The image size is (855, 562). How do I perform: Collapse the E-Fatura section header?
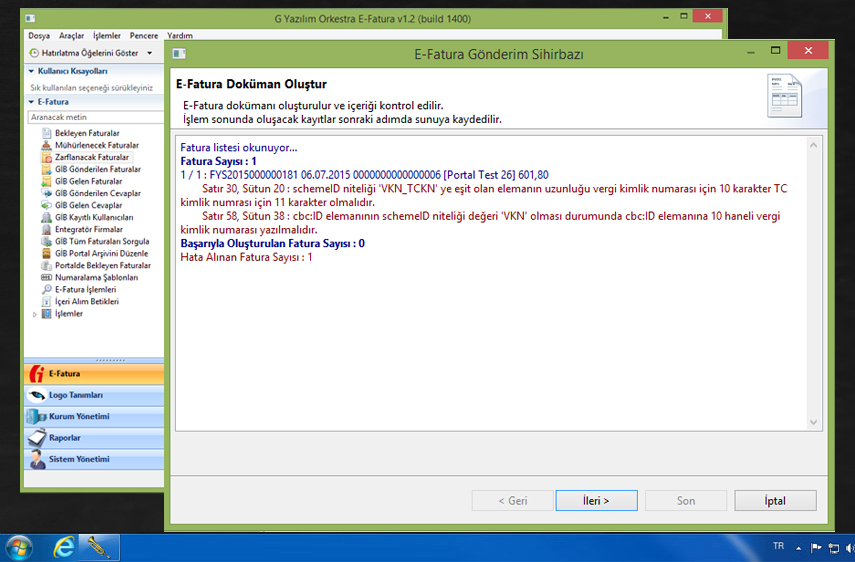pos(31,101)
